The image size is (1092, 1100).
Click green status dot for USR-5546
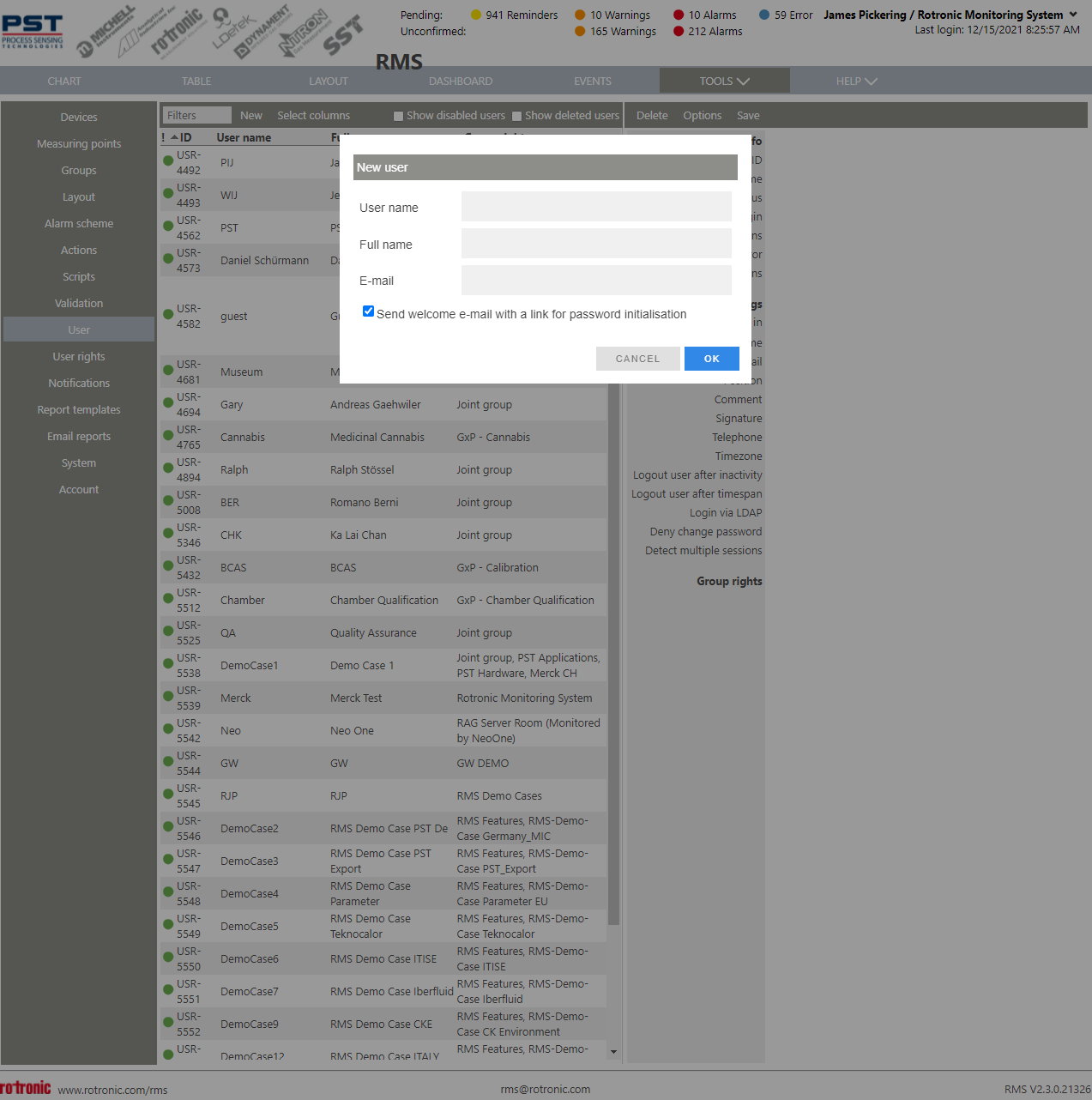coord(168,826)
